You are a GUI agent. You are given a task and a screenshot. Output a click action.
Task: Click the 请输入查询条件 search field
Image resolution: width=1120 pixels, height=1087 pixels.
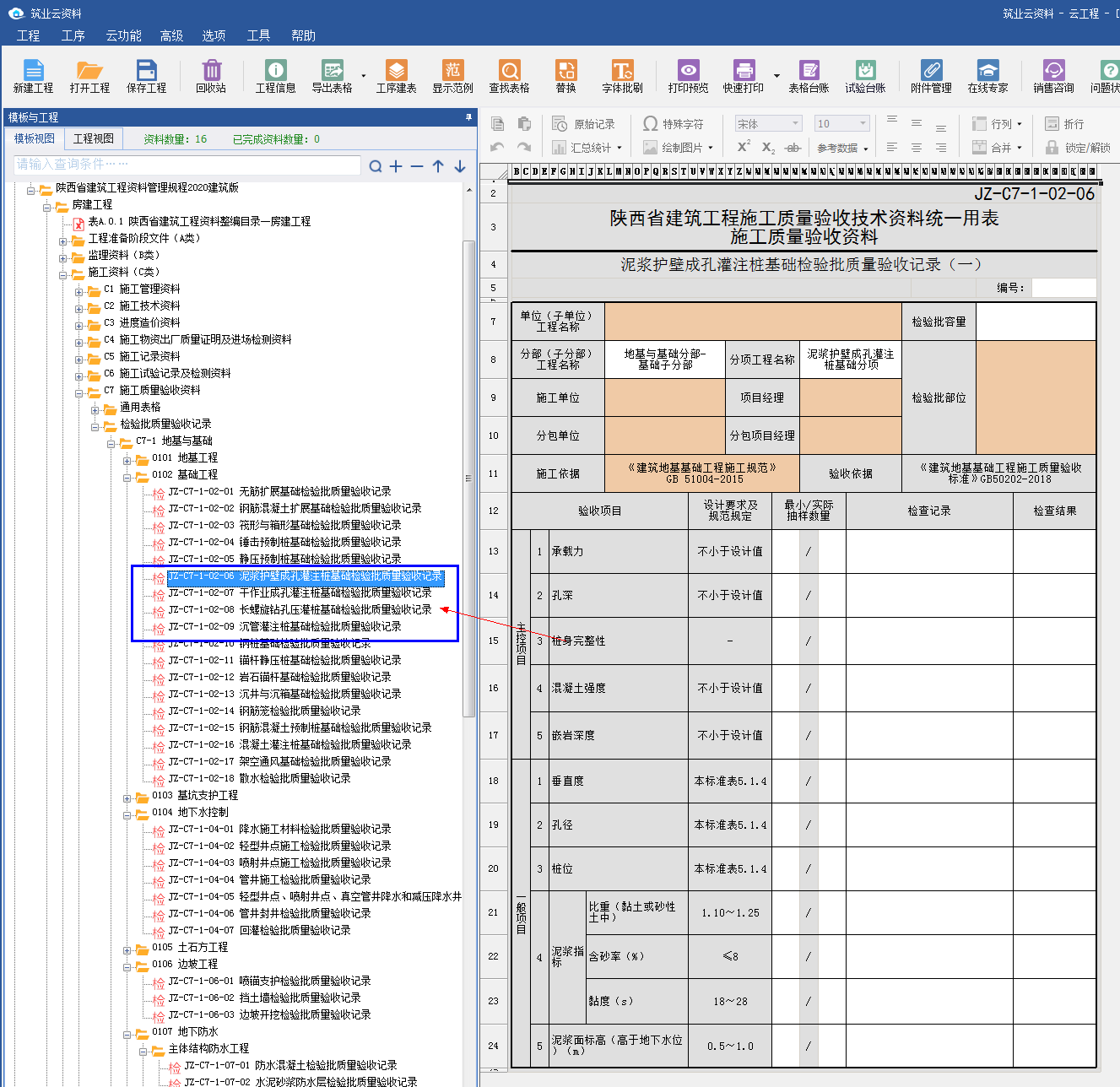[187, 165]
